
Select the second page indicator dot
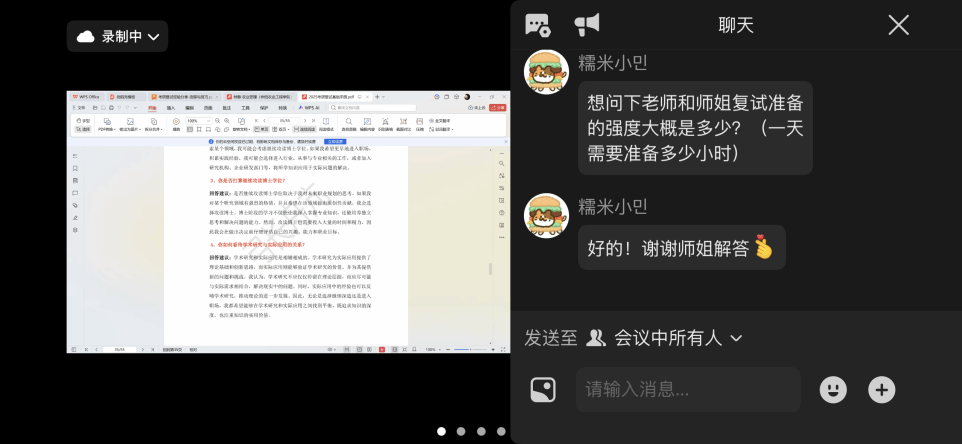(x=461, y=432)
